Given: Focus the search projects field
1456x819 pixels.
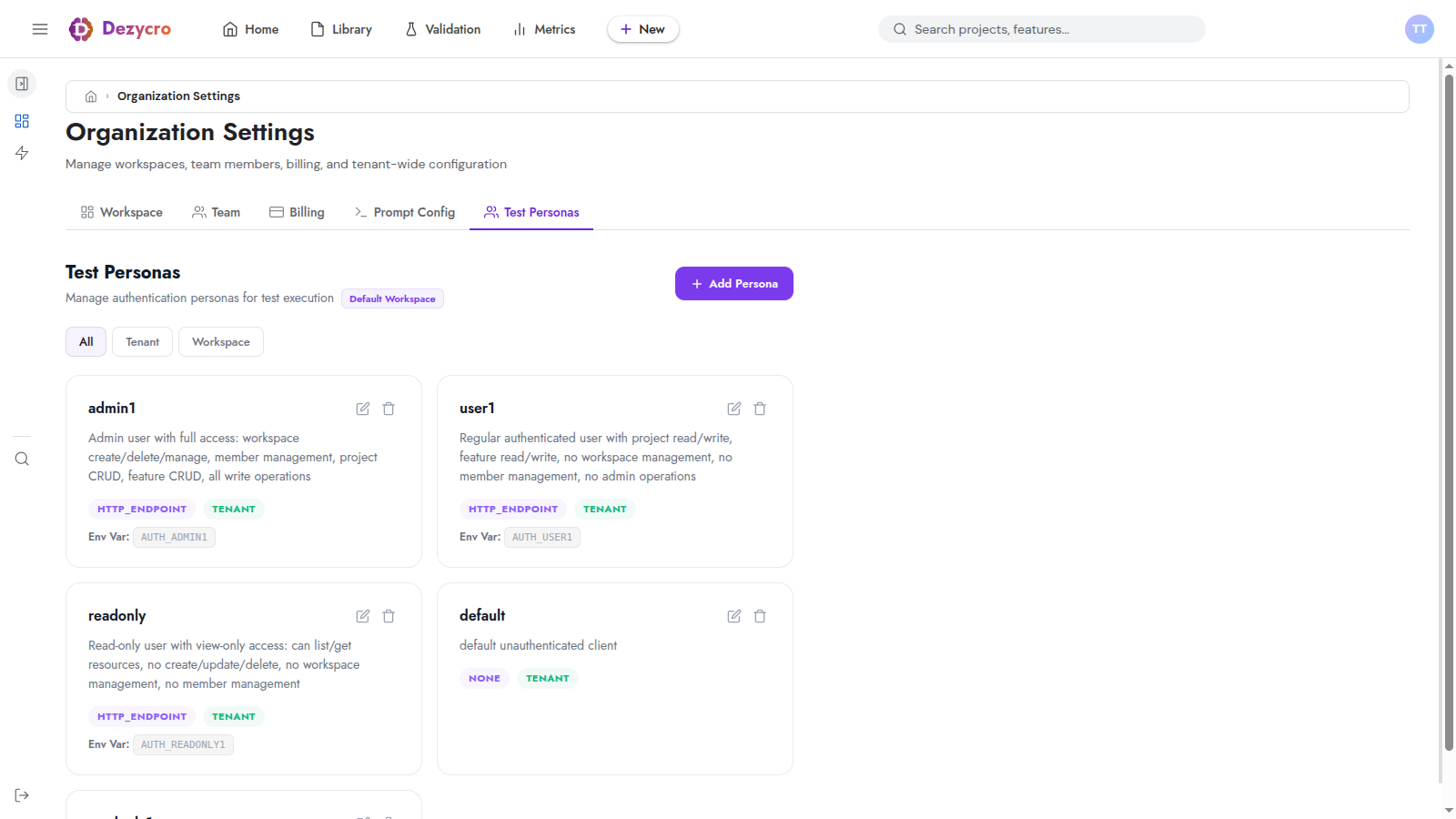Looking at the screenshot, I should coord(1042,29).
